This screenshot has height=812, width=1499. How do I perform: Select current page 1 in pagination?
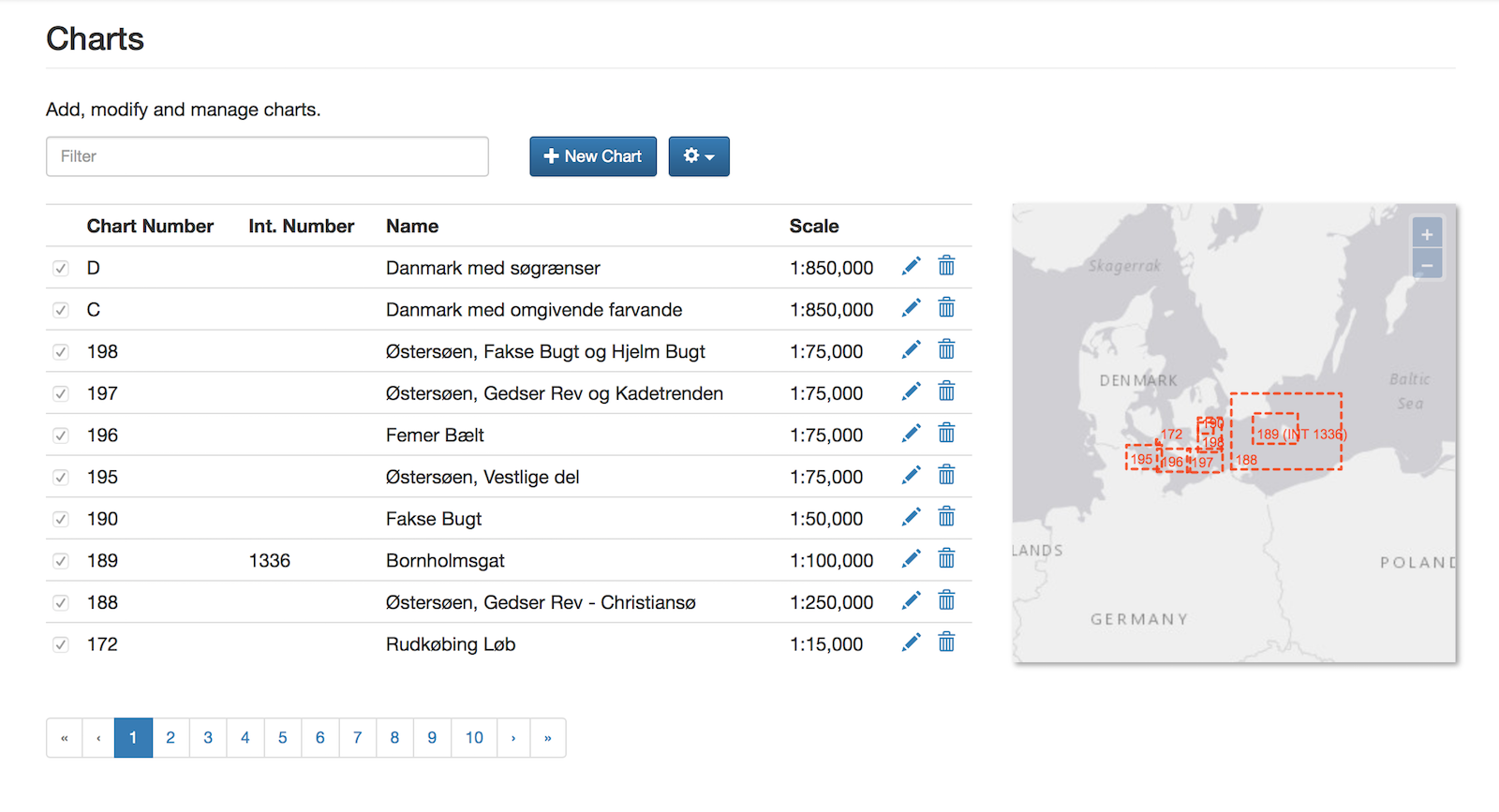pyautogui.click(x=133, y=738)
